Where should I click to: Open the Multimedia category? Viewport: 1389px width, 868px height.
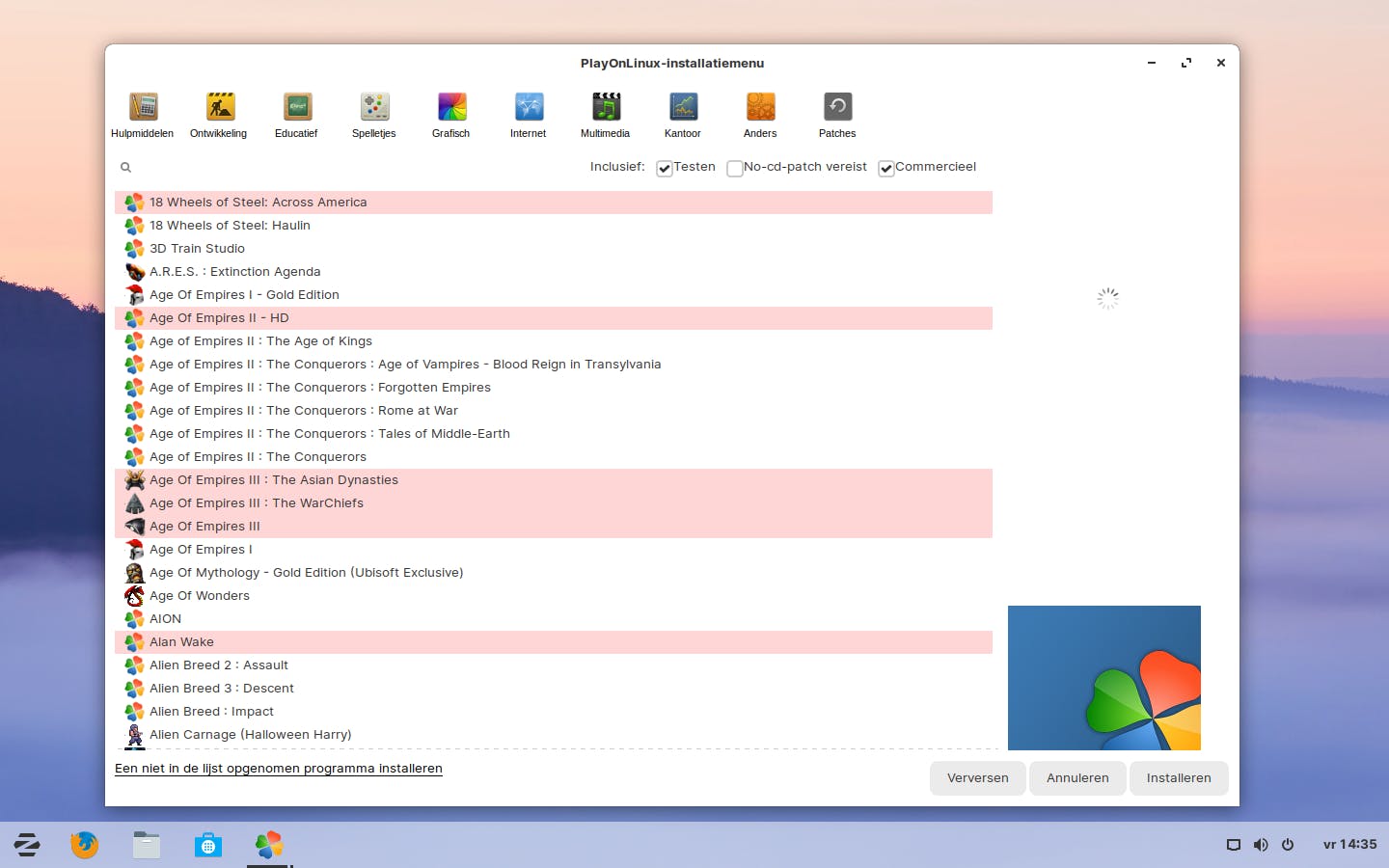coord(605,114)
